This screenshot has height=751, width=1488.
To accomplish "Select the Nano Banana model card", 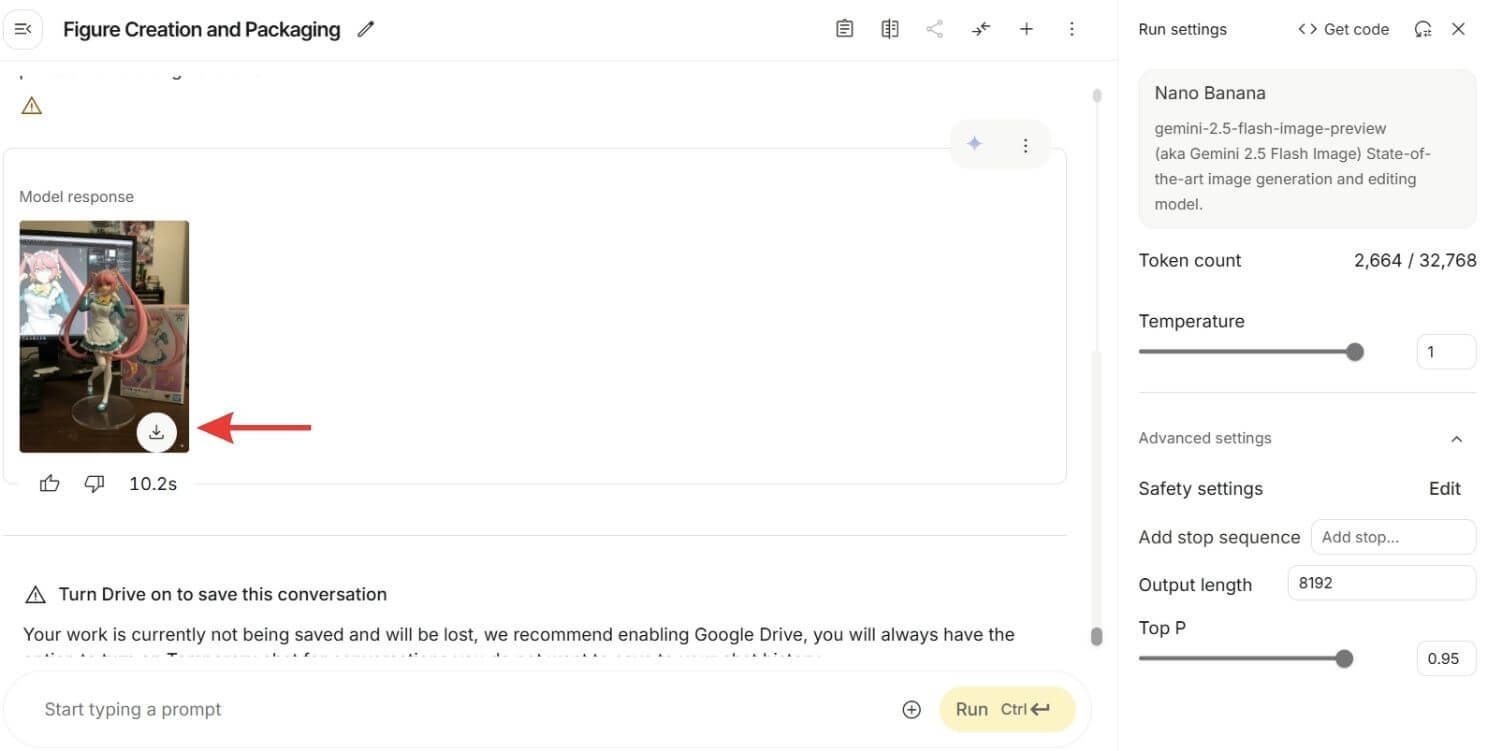I will (x=1307, y=148).
